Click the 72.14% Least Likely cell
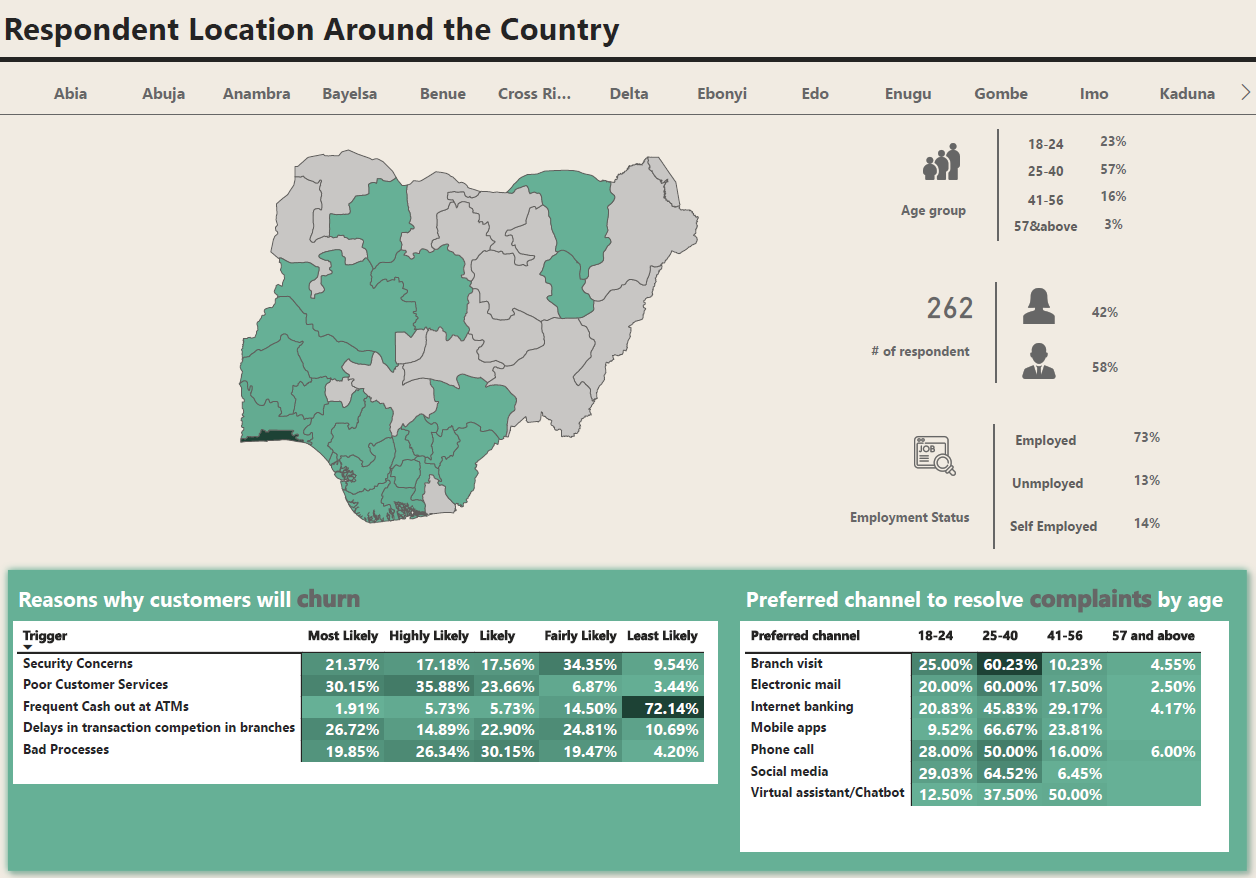1257x878 pixels. (x=662, y=707)
